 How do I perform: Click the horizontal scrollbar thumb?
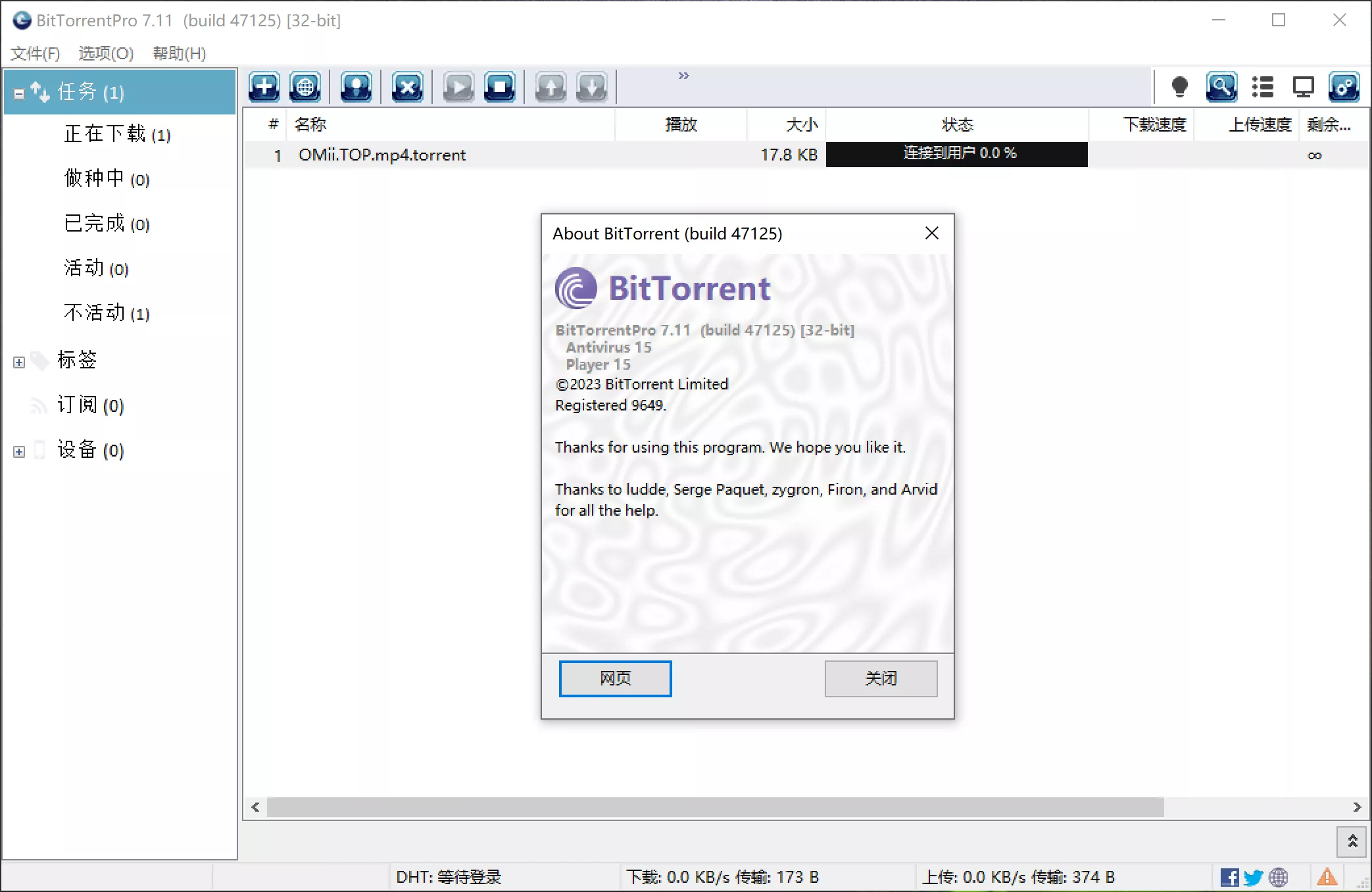(716, 807)
